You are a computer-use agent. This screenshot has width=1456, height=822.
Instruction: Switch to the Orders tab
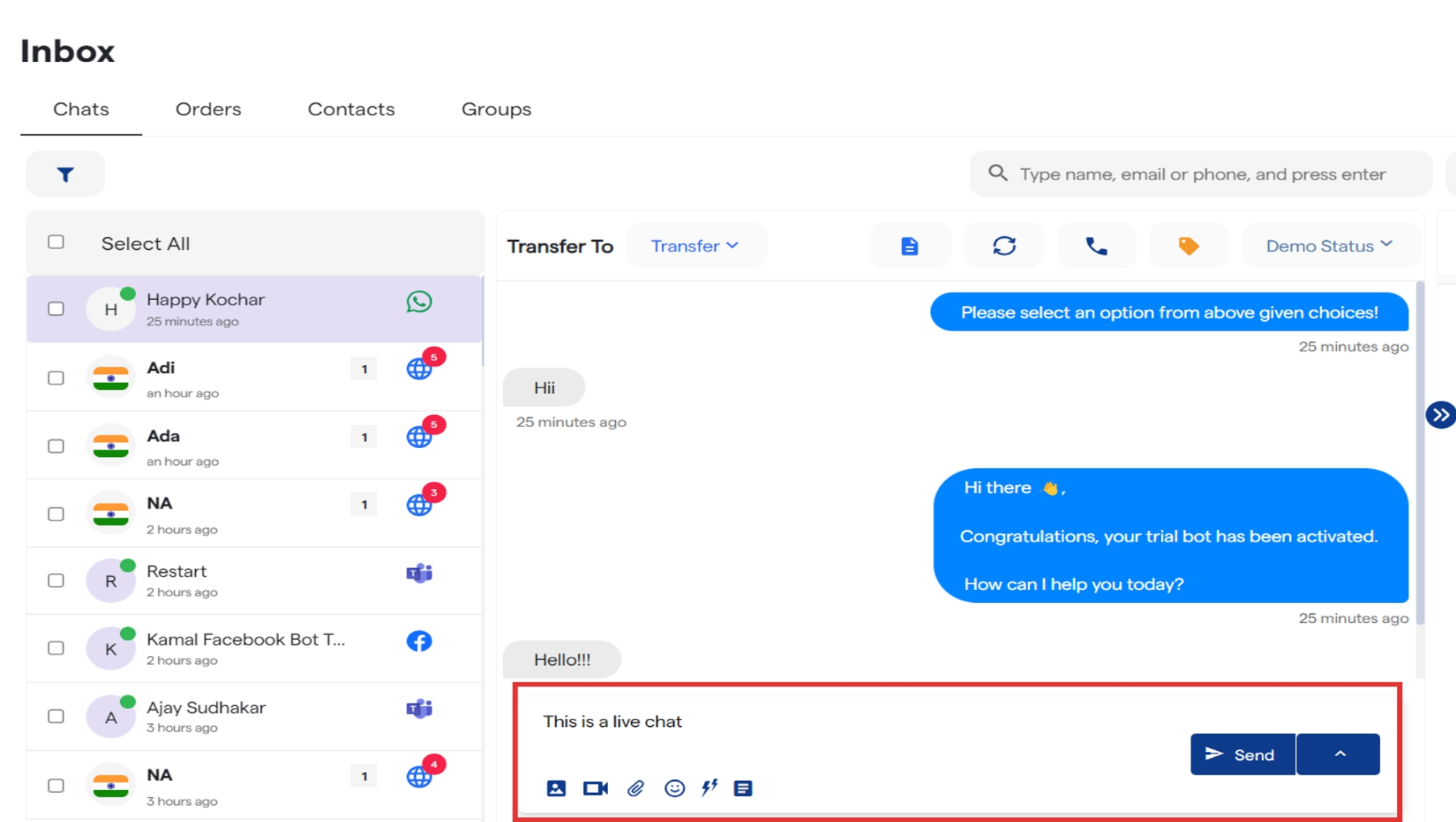tap(208, 110)
